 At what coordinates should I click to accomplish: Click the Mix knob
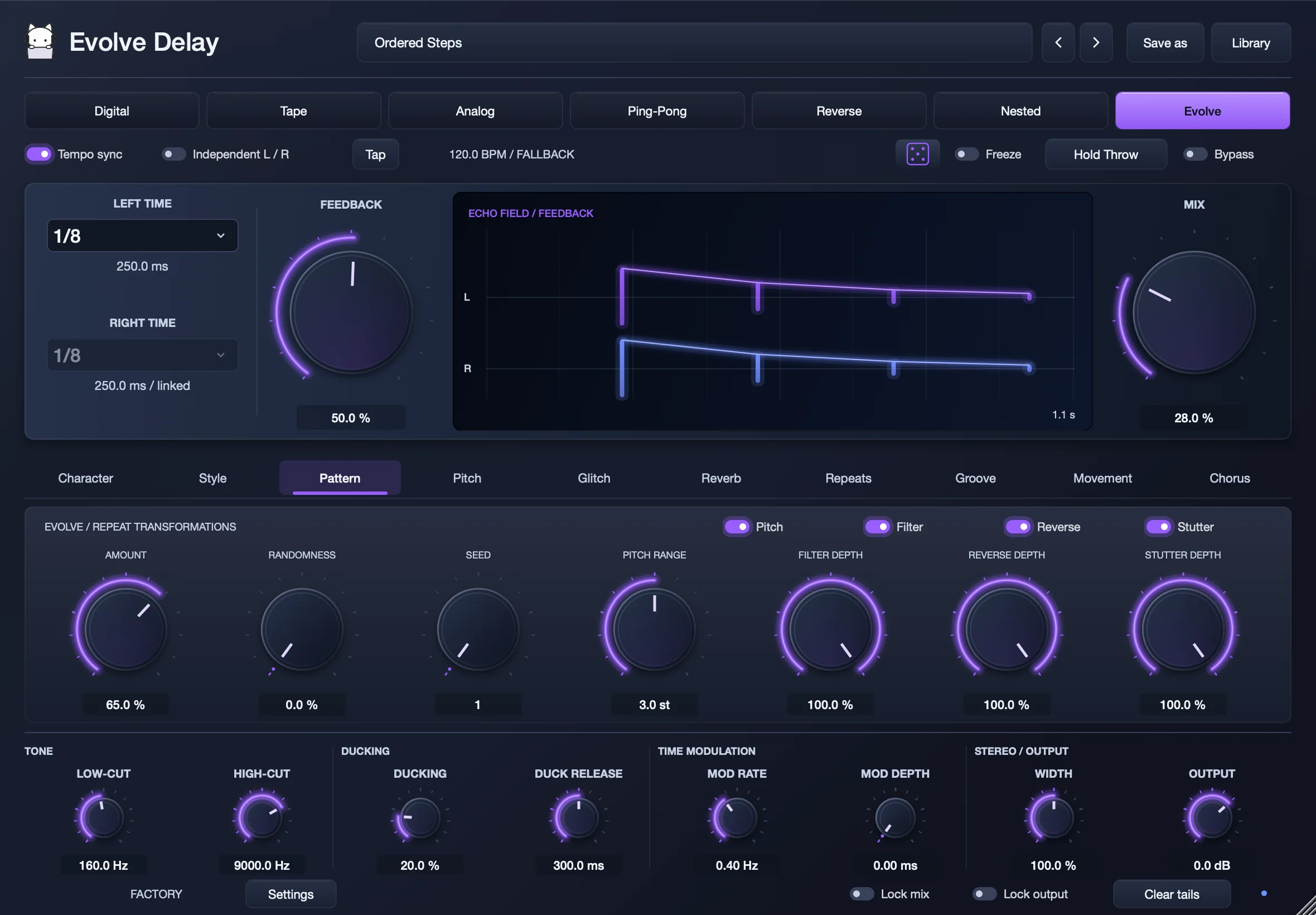coord(1194,312)
